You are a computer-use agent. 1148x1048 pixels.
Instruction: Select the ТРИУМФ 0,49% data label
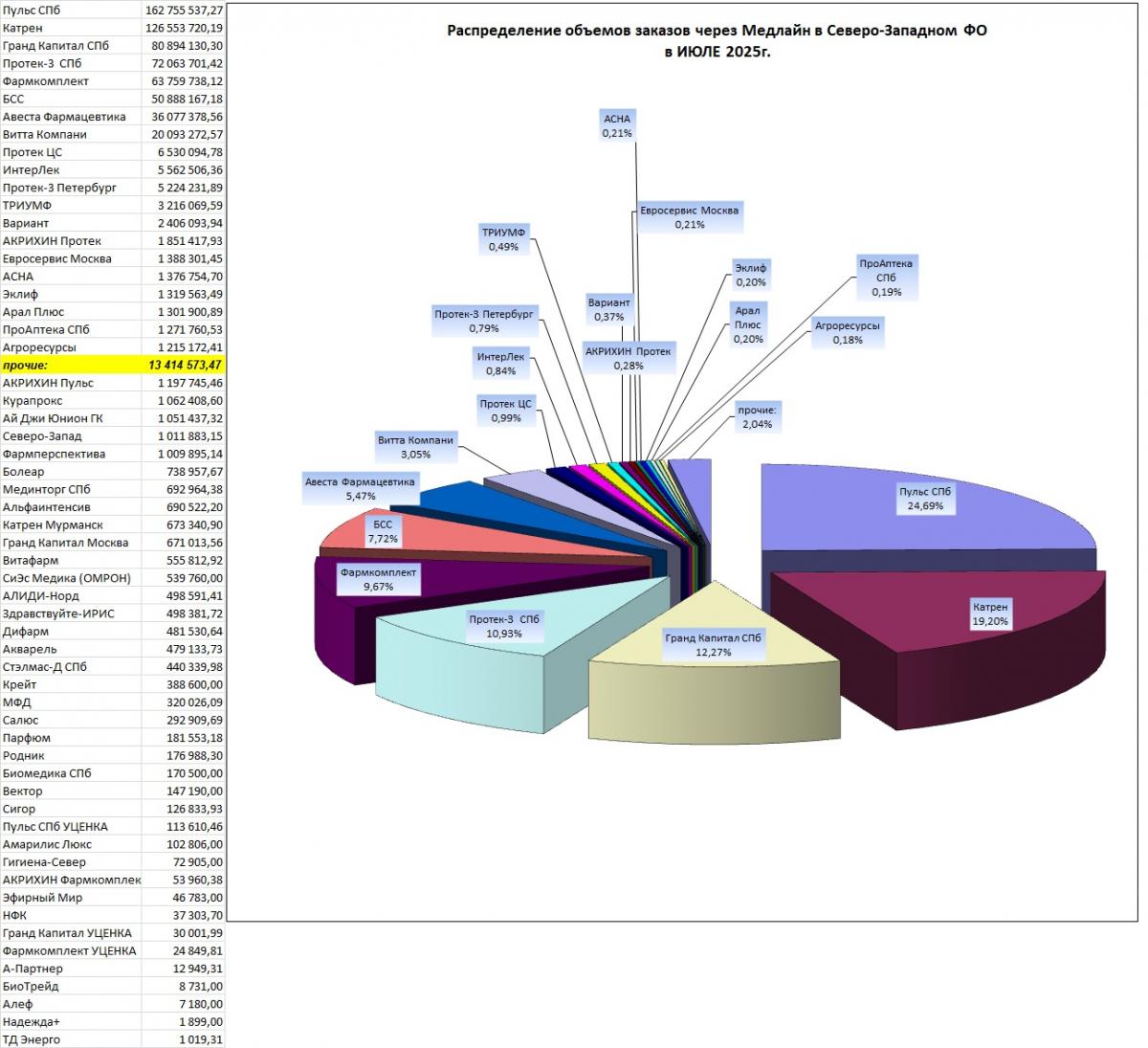pos(503,239)
